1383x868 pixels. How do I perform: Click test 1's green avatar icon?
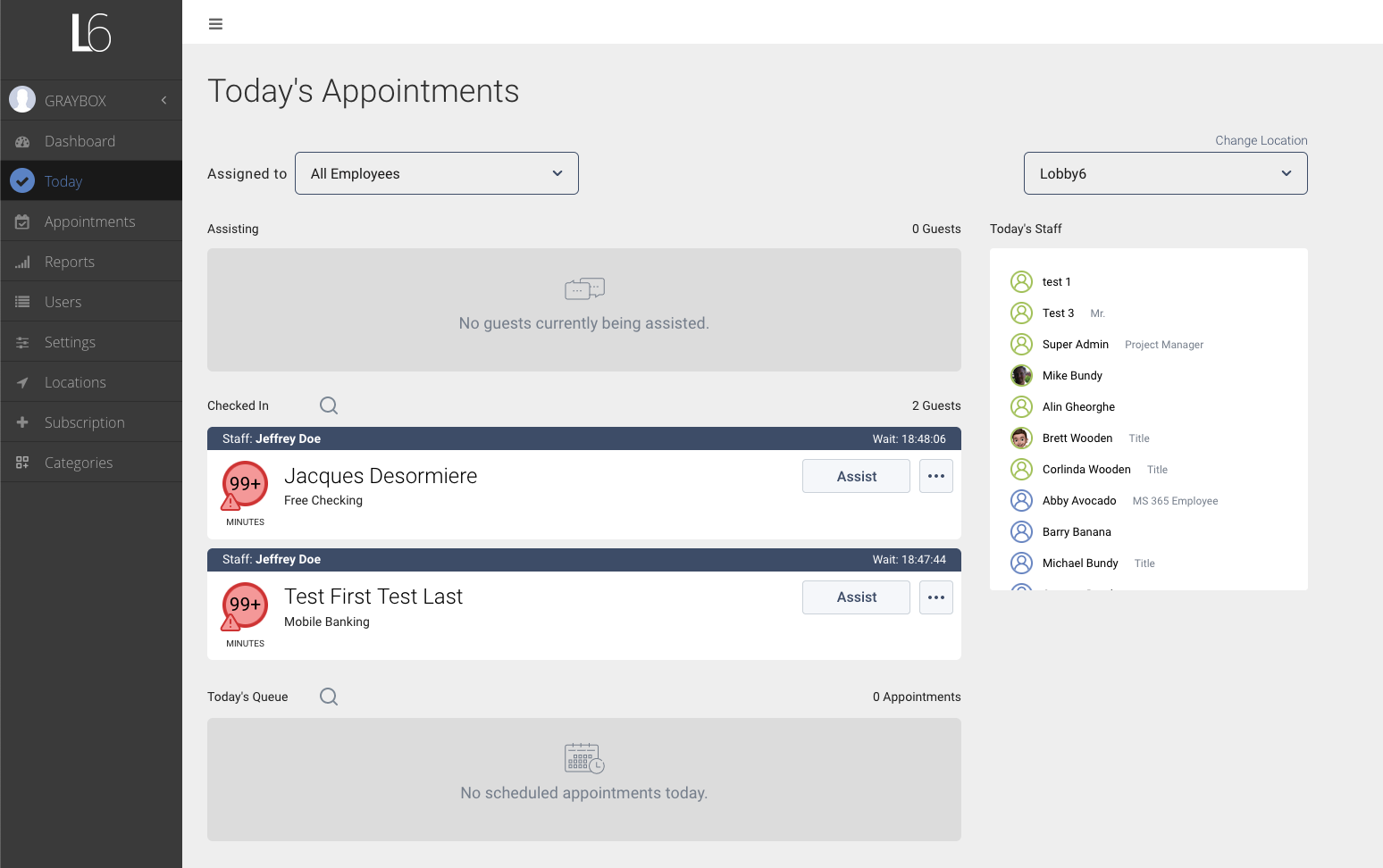coord(1021,281)
